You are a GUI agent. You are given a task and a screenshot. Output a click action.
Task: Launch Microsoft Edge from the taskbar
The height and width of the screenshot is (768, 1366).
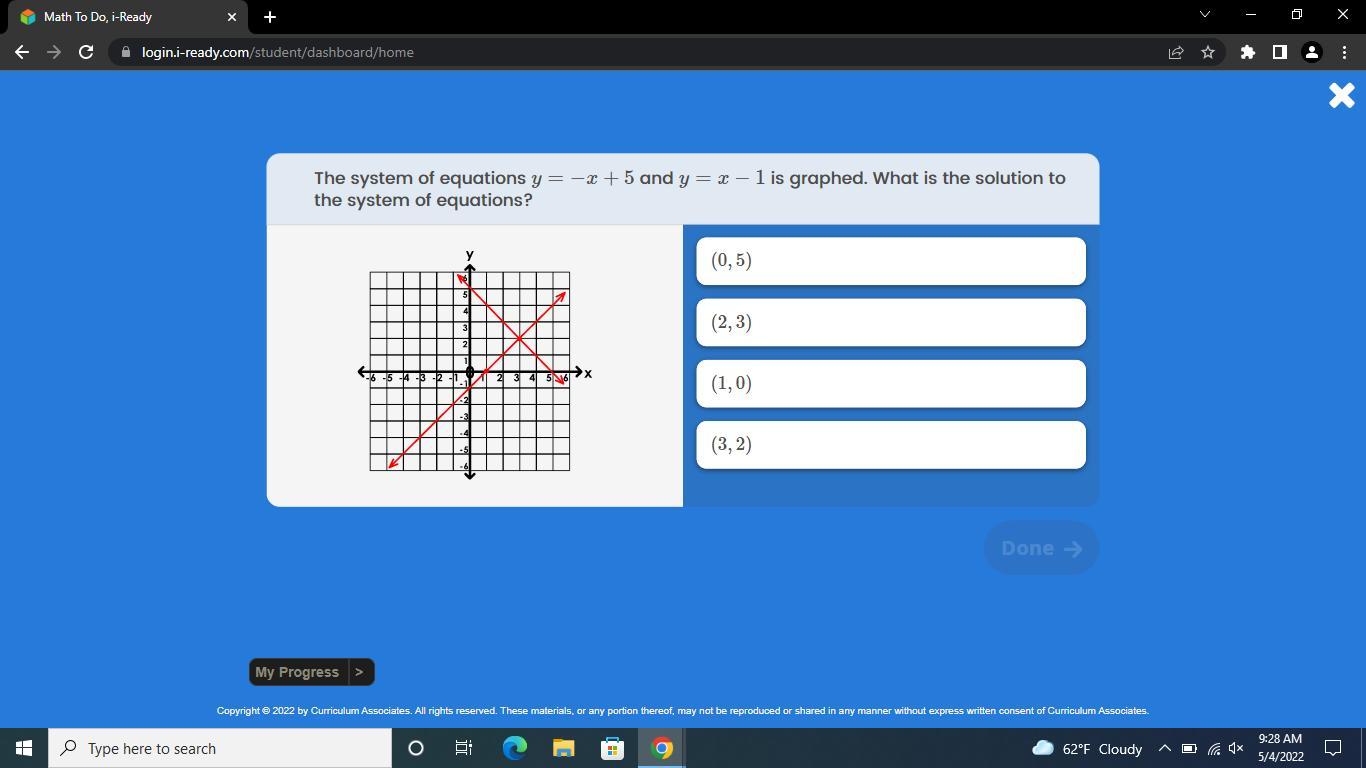pos(514,748)
